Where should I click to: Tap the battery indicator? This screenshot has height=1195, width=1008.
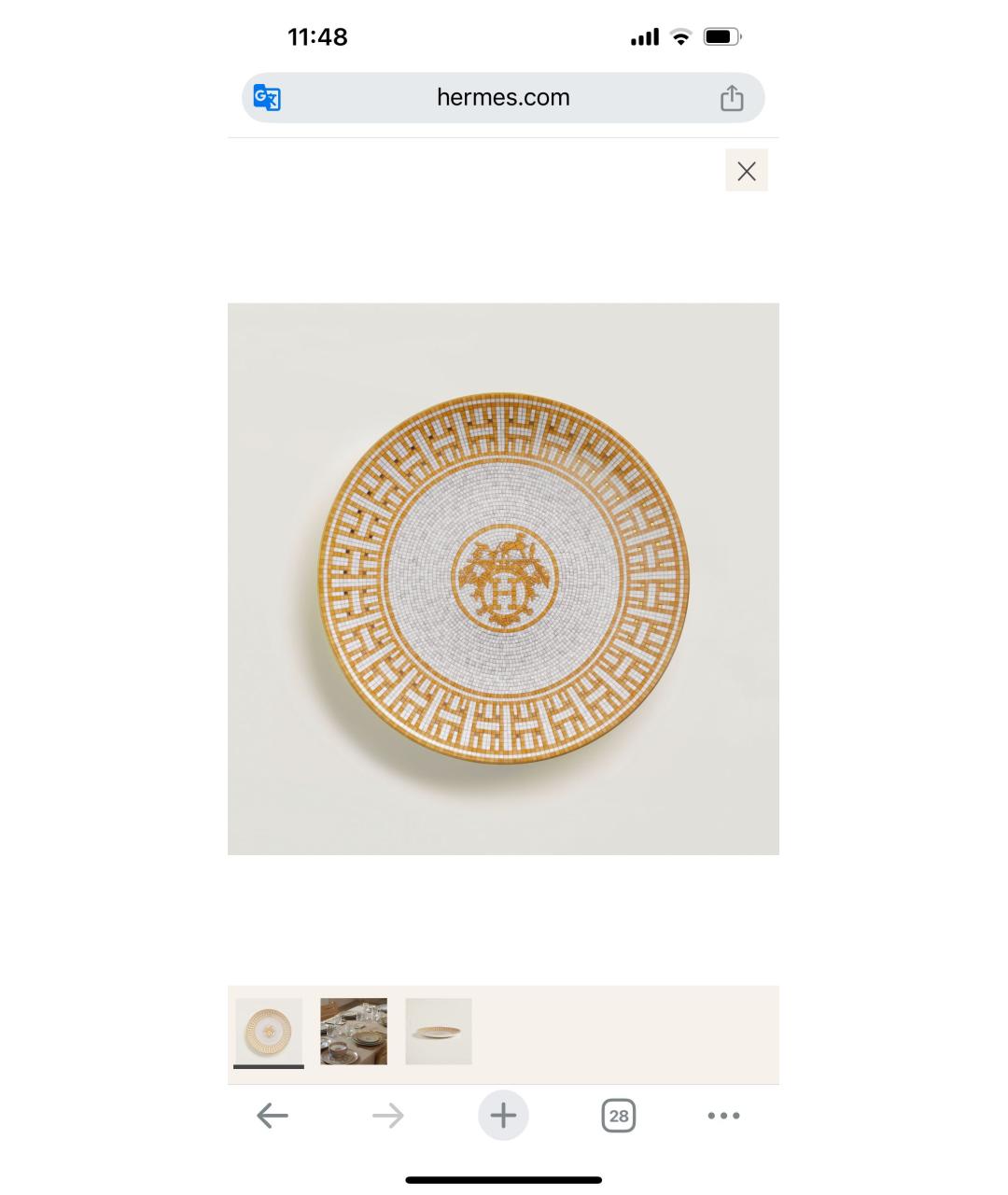(721, 37)
